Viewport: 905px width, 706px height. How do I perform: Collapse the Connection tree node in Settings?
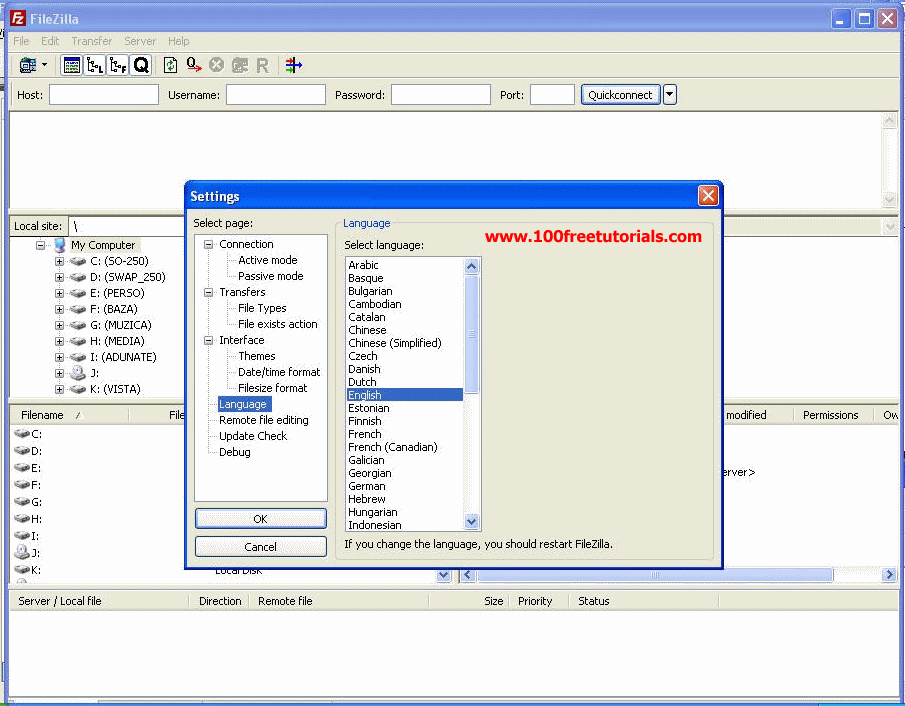point(209,244)
